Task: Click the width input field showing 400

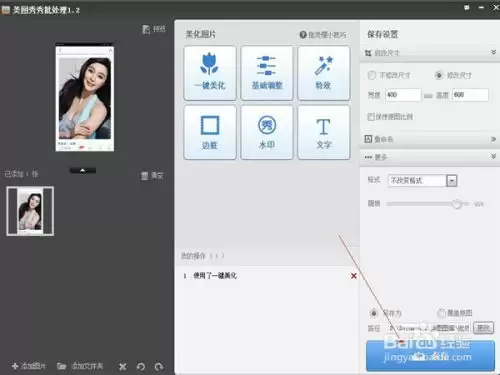Action: click(403, 95)
